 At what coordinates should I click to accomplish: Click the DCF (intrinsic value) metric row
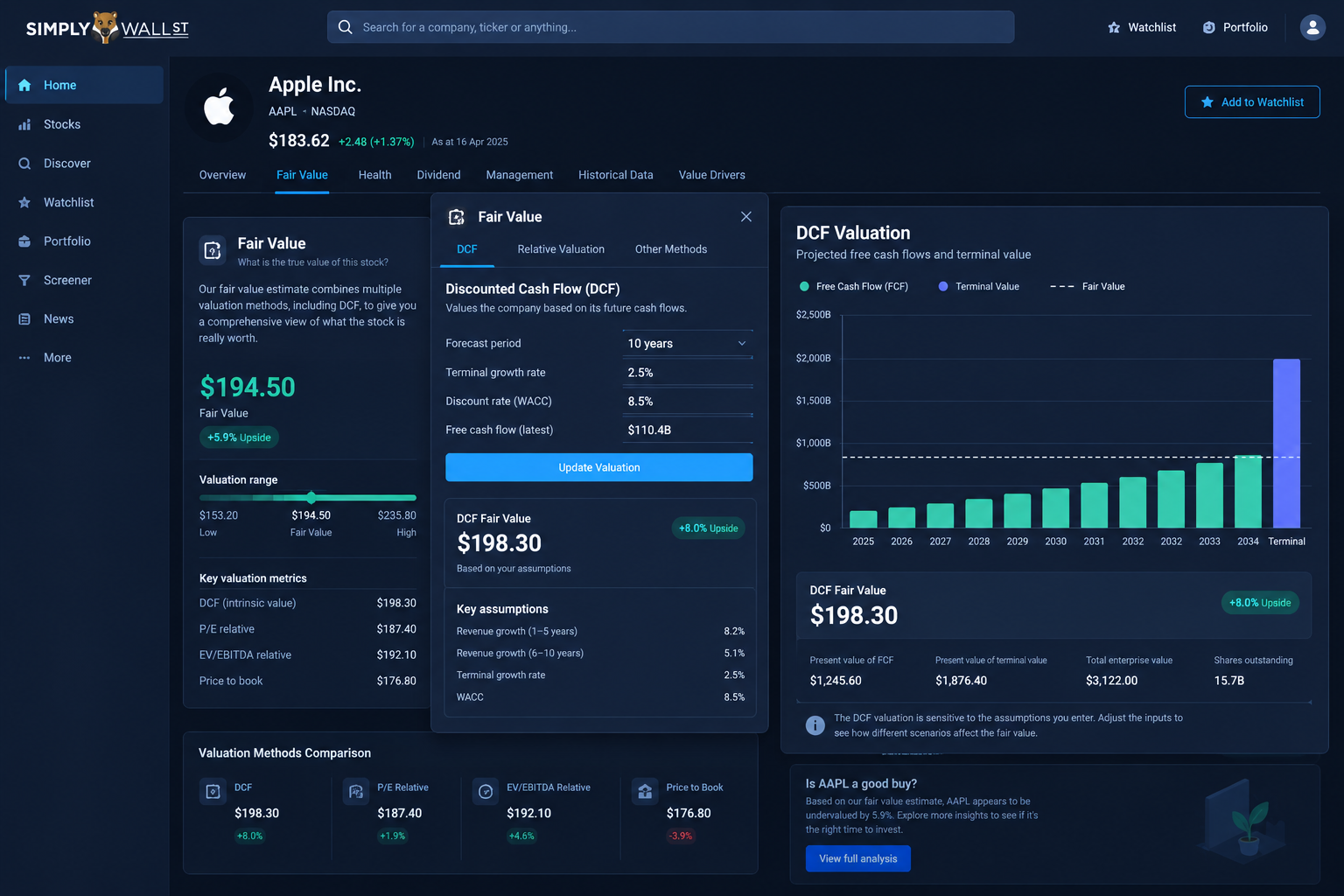(x=308, y=603)
